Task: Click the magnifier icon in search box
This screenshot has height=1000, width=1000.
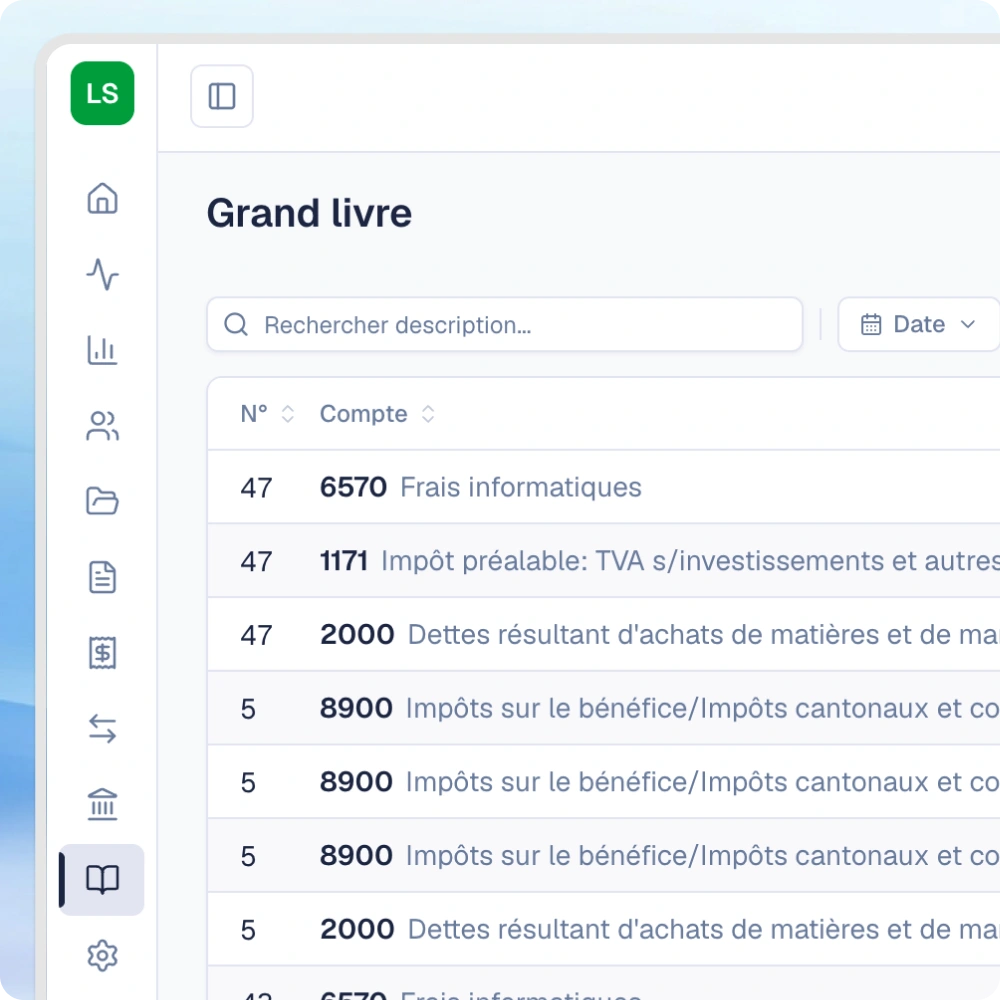Action: point(236,324)
